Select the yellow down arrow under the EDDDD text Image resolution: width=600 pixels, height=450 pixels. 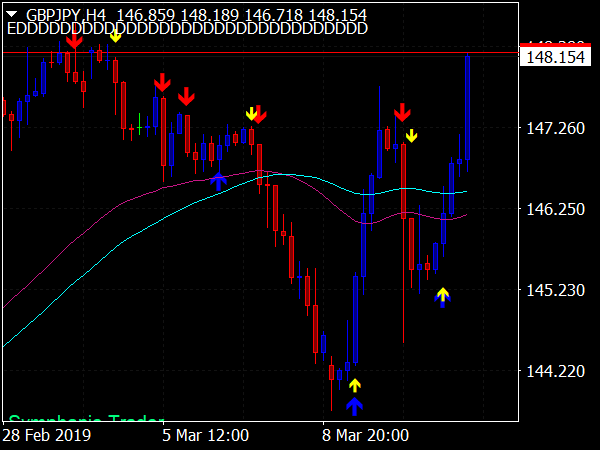tap(115, 37)
